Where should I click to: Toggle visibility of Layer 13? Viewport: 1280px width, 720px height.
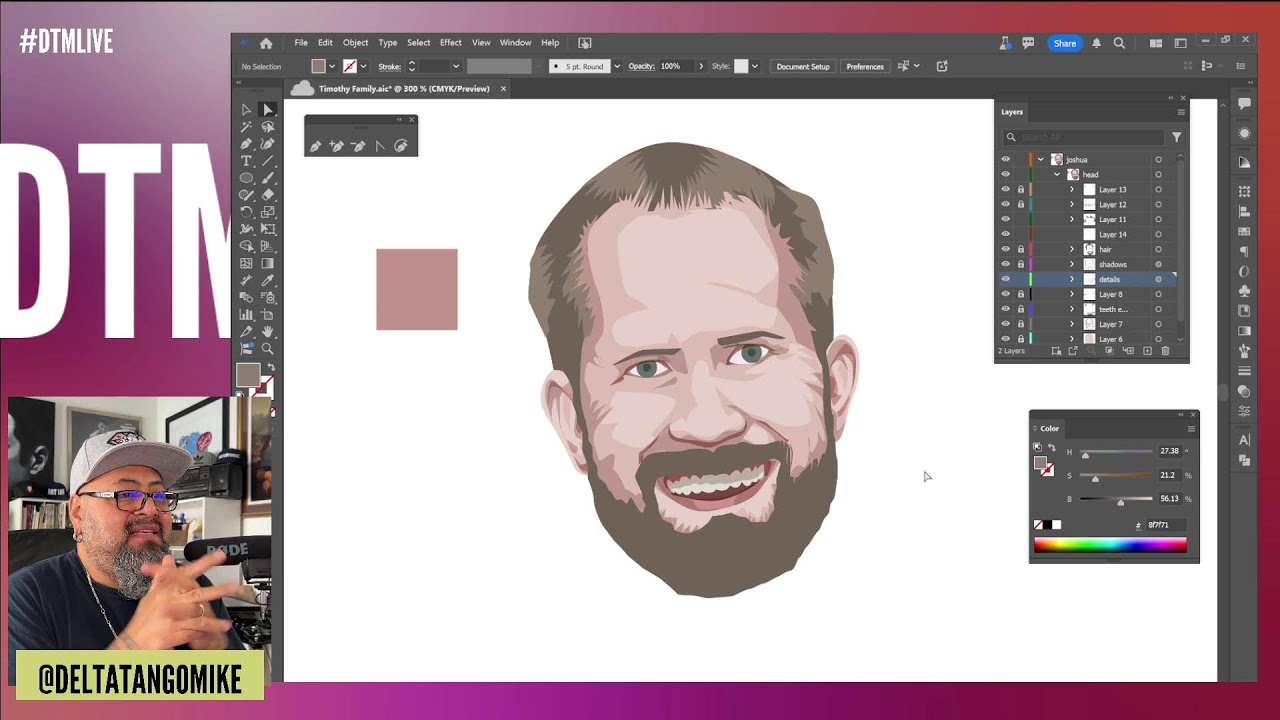point(1006,189)
